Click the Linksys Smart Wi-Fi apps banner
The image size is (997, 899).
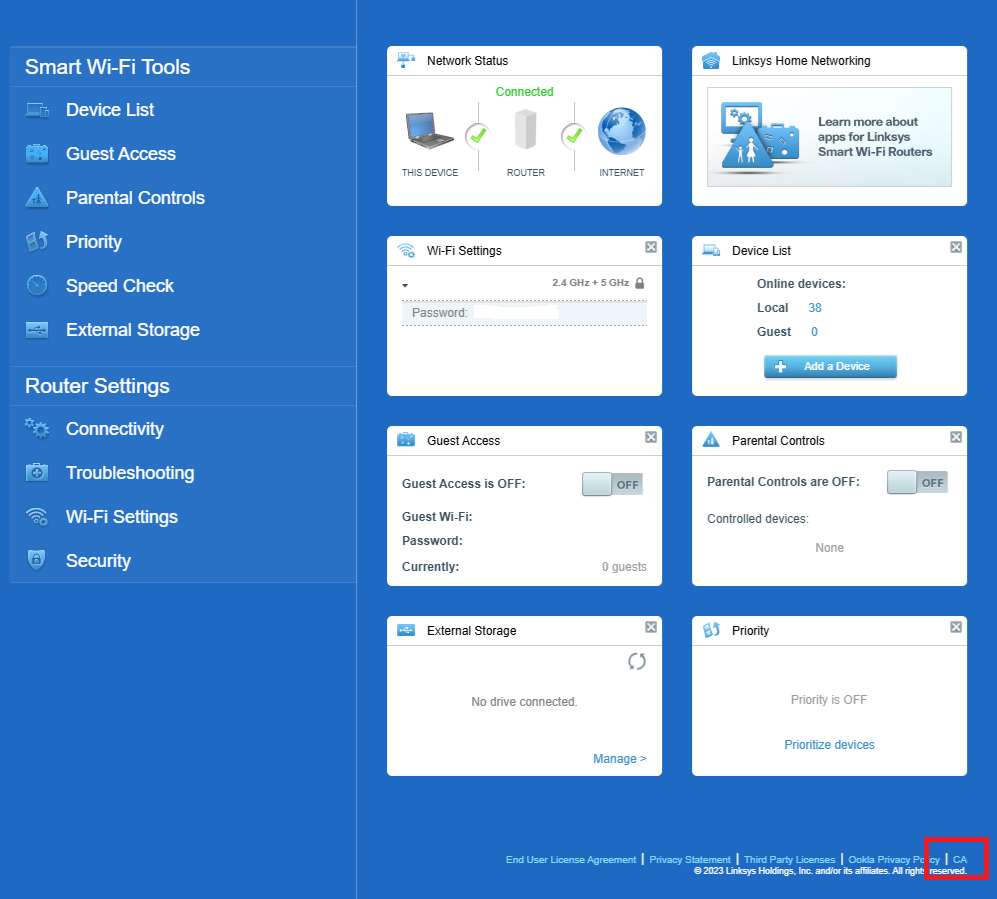(829, 137)
